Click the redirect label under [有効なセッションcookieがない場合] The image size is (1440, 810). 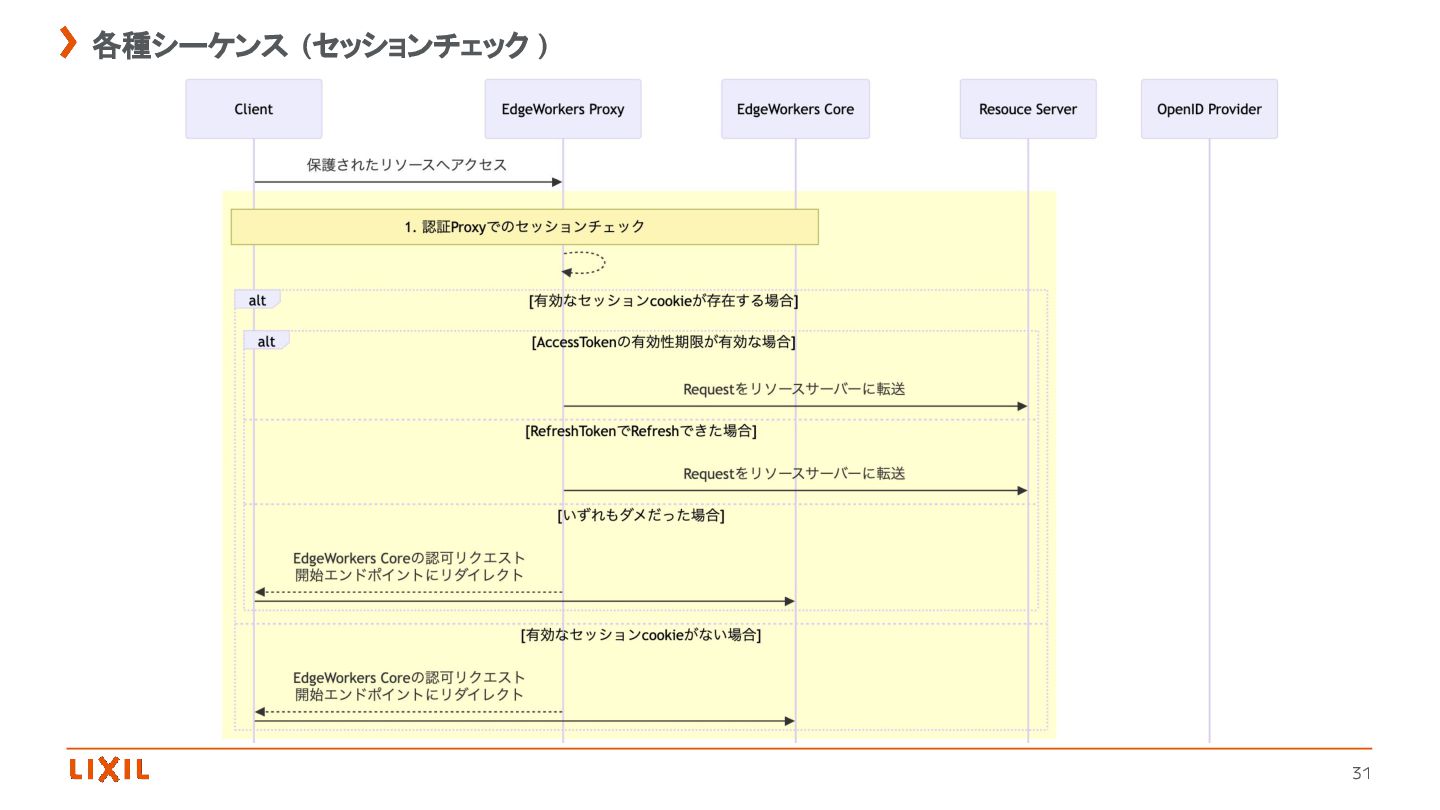409,686
